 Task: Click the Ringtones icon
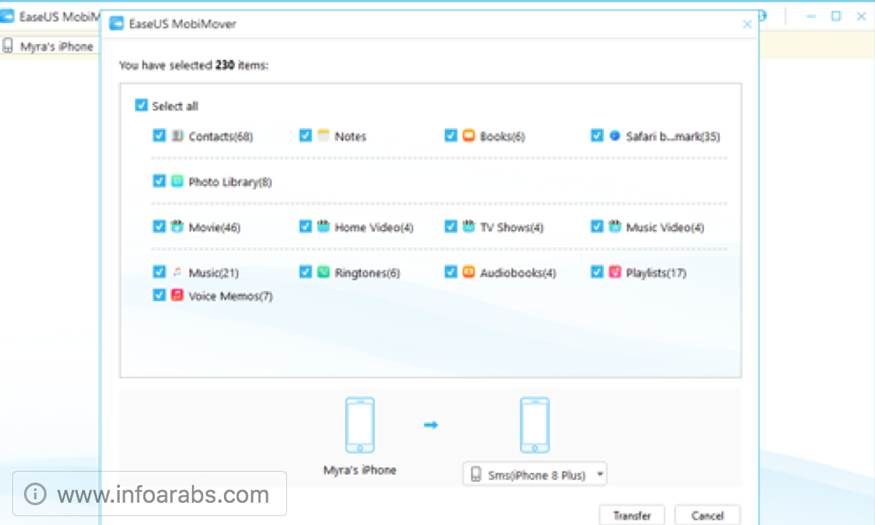point(323,272)
